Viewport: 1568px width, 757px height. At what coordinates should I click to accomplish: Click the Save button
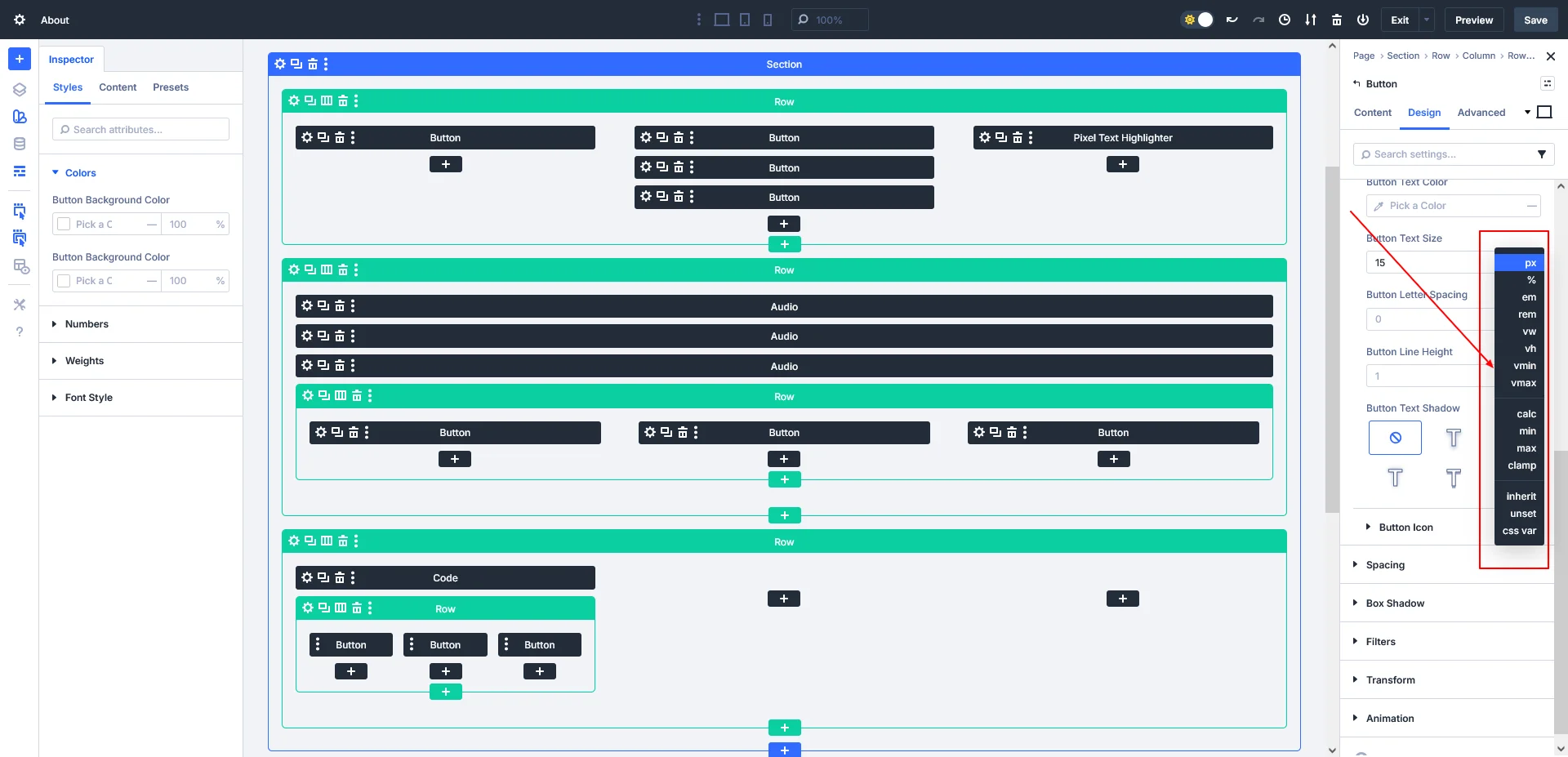point(1535,20)
